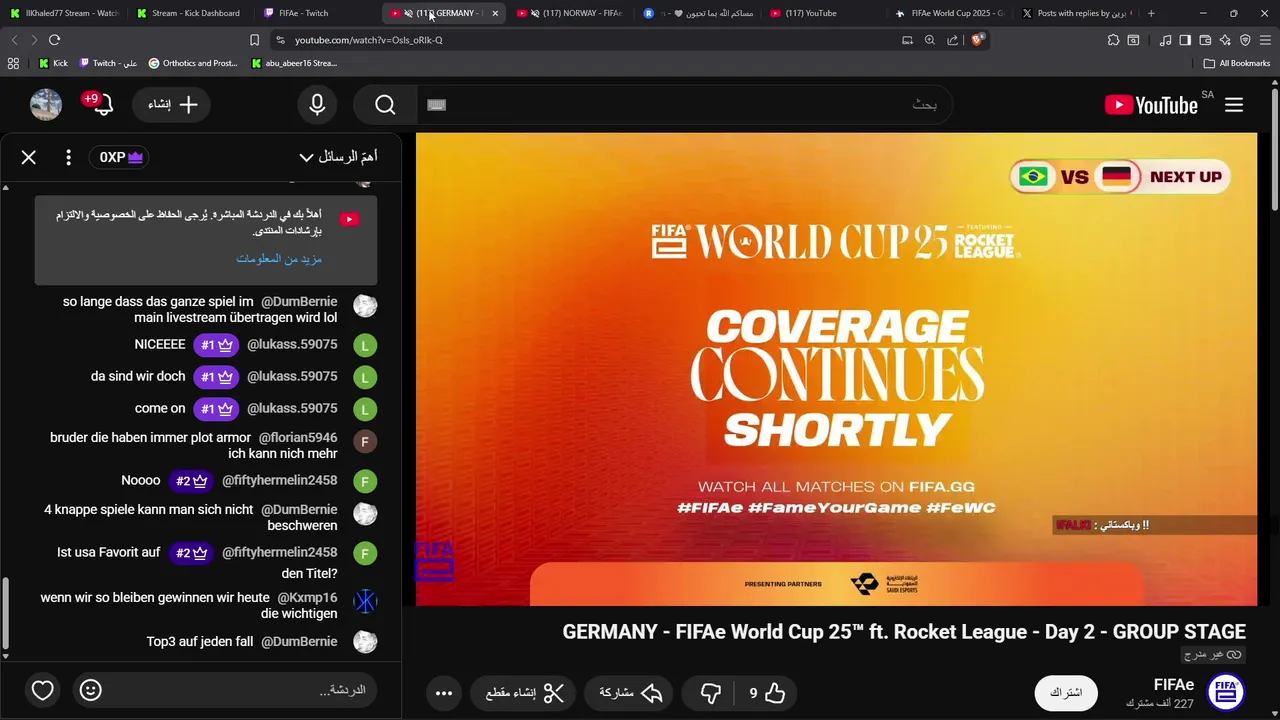The width and height of the screenshot is (1280, 720).
Task: Open the abu_abeer16 Stream bookmark
Action: (x=295, y=63)
